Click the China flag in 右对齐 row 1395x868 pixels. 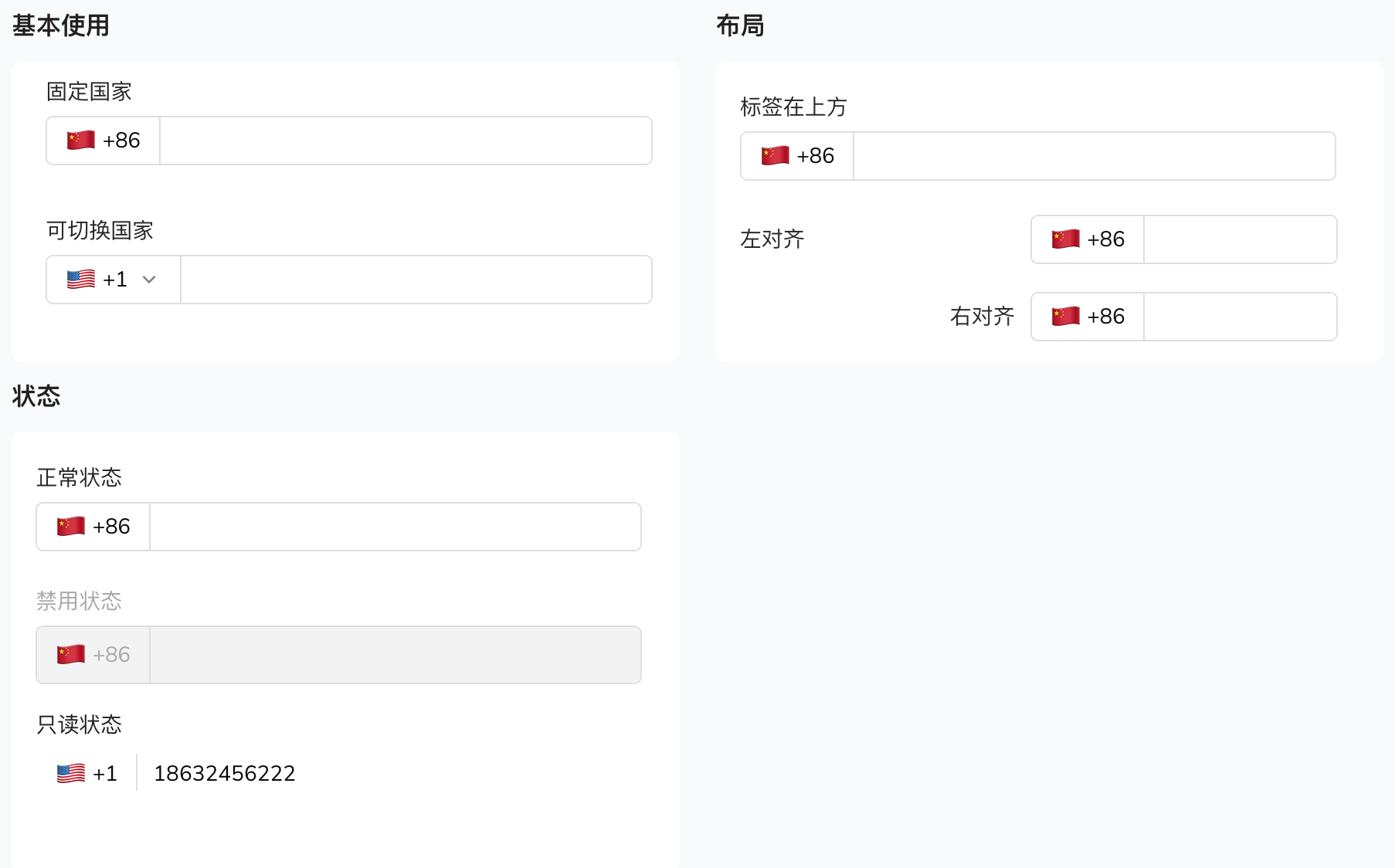1065,316
